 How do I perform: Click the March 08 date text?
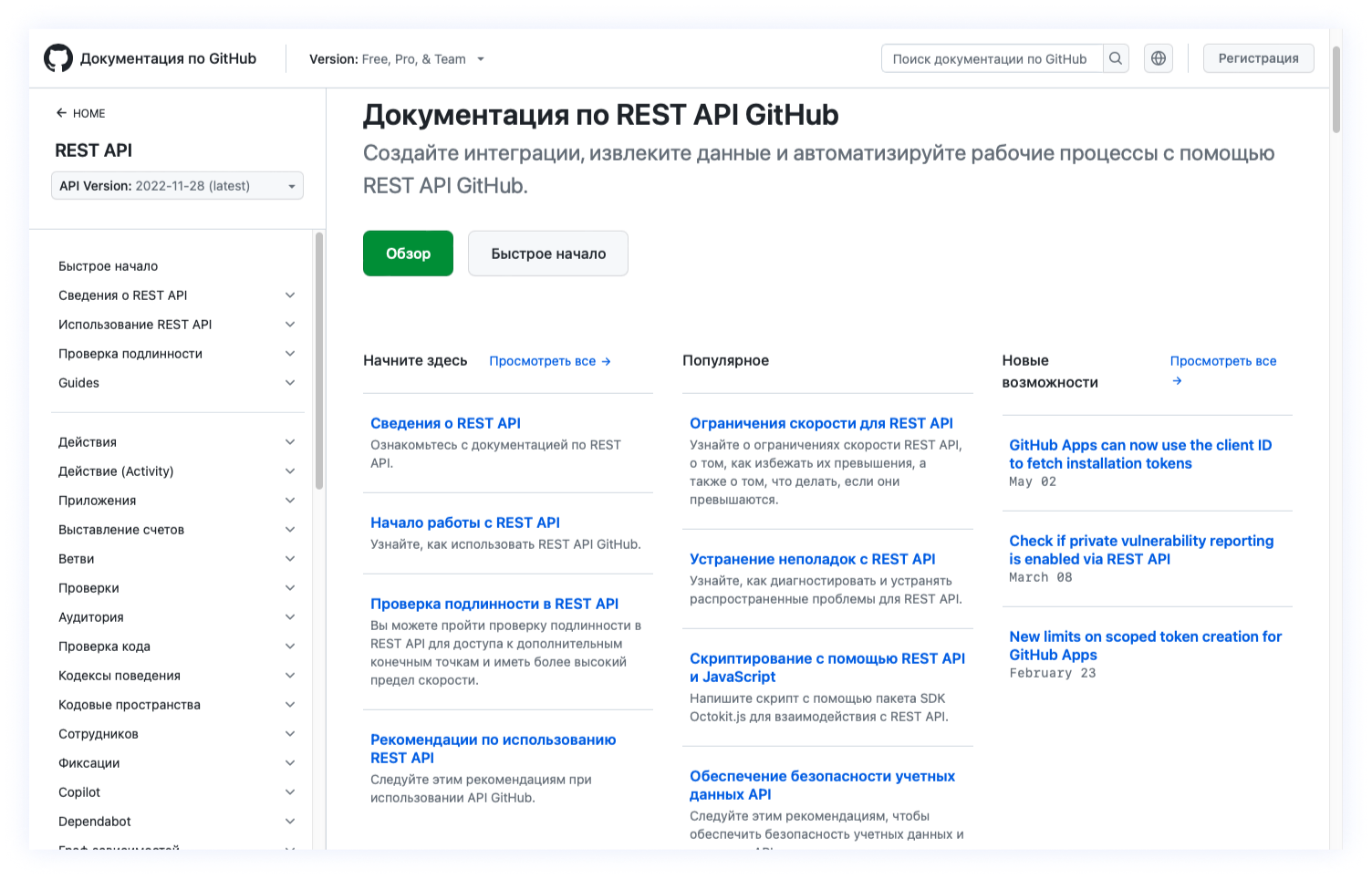point(1041,577)
